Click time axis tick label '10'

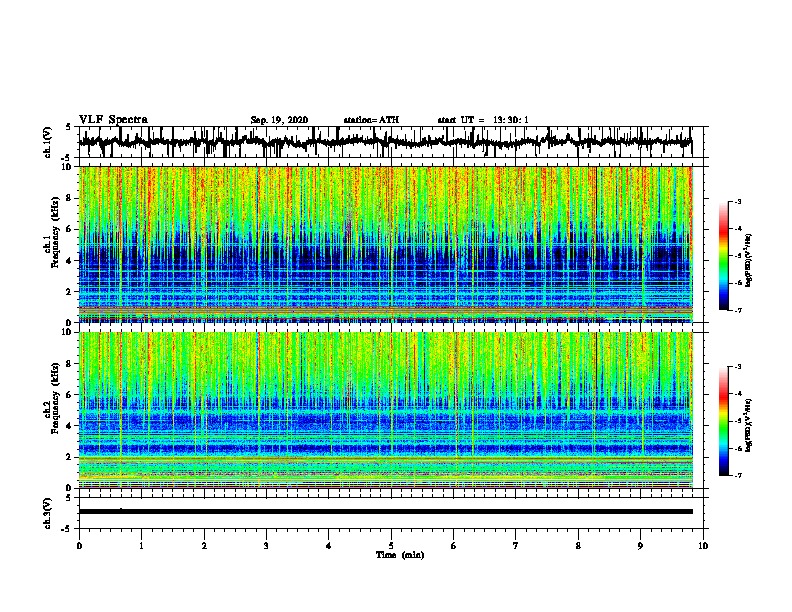point(703,546)
